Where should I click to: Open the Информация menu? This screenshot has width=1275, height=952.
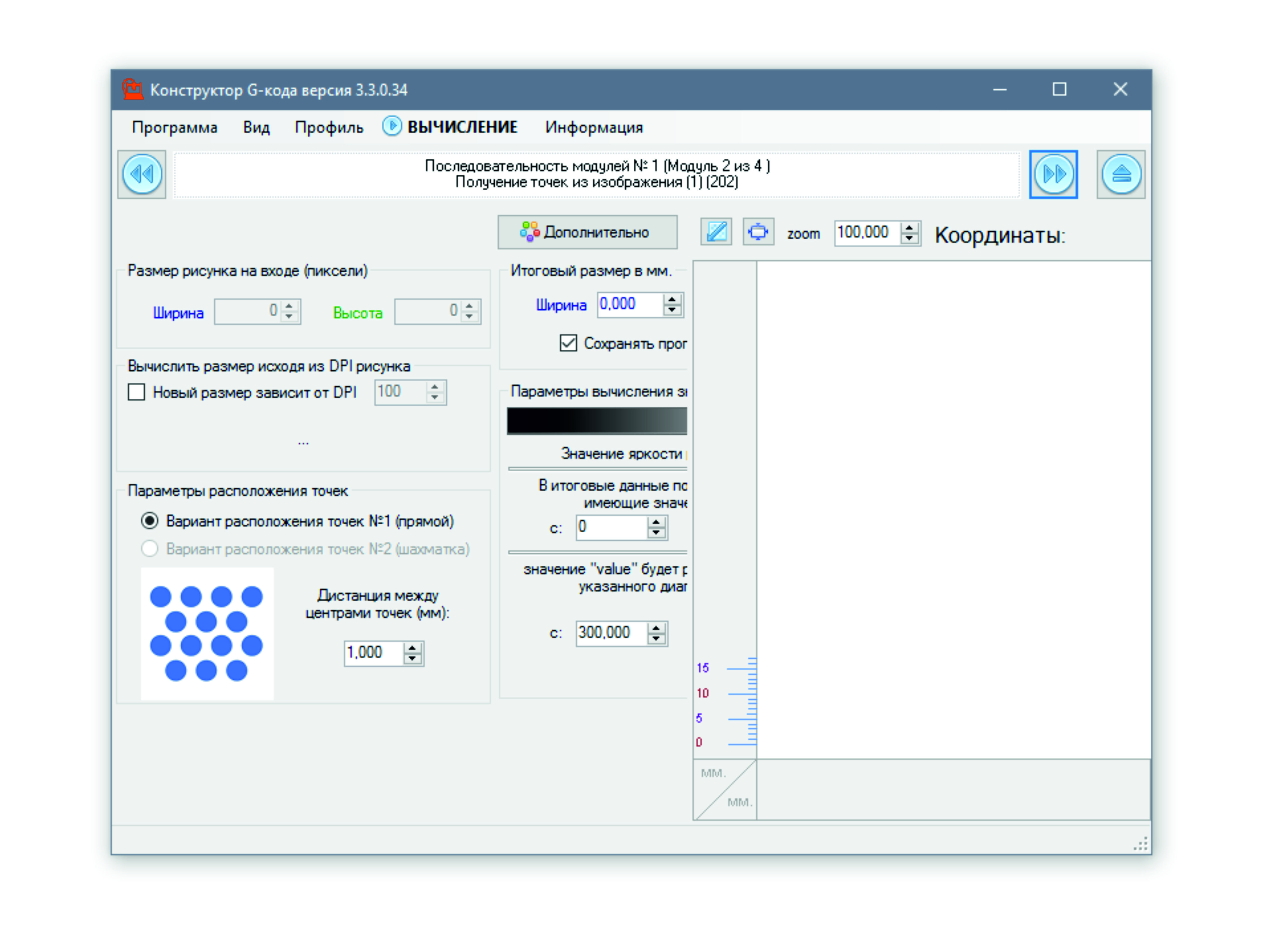593,127
